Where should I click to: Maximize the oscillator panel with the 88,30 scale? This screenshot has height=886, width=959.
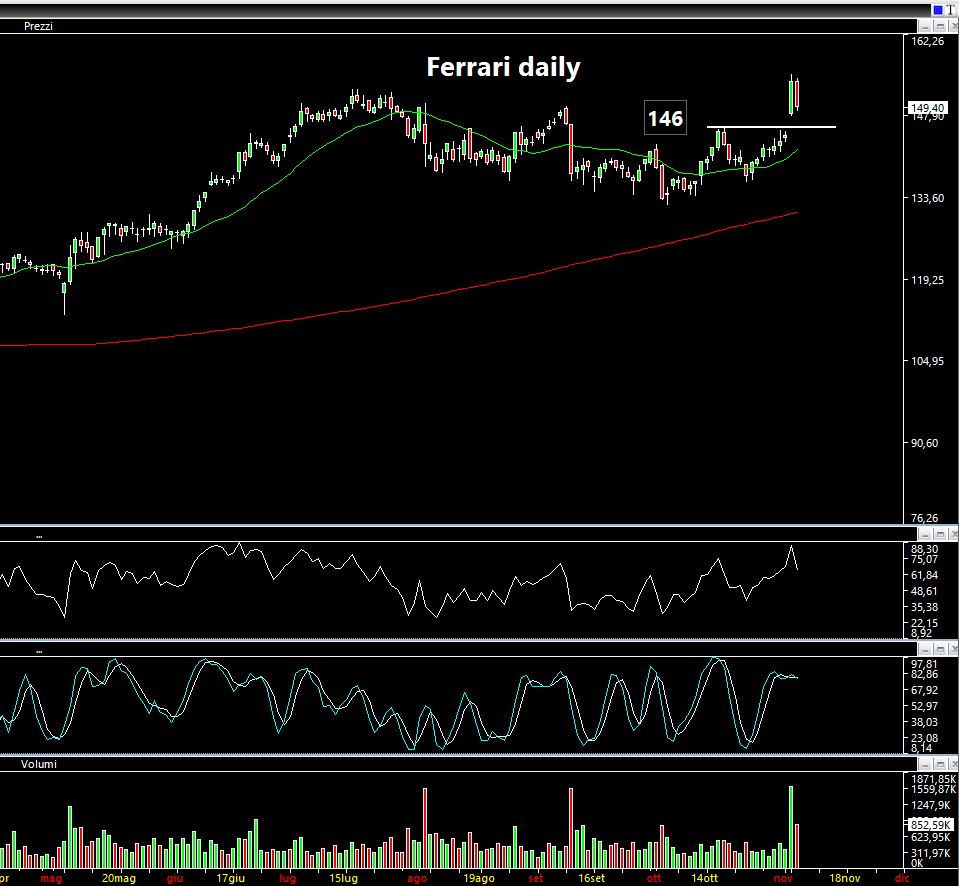coord(940,534)
